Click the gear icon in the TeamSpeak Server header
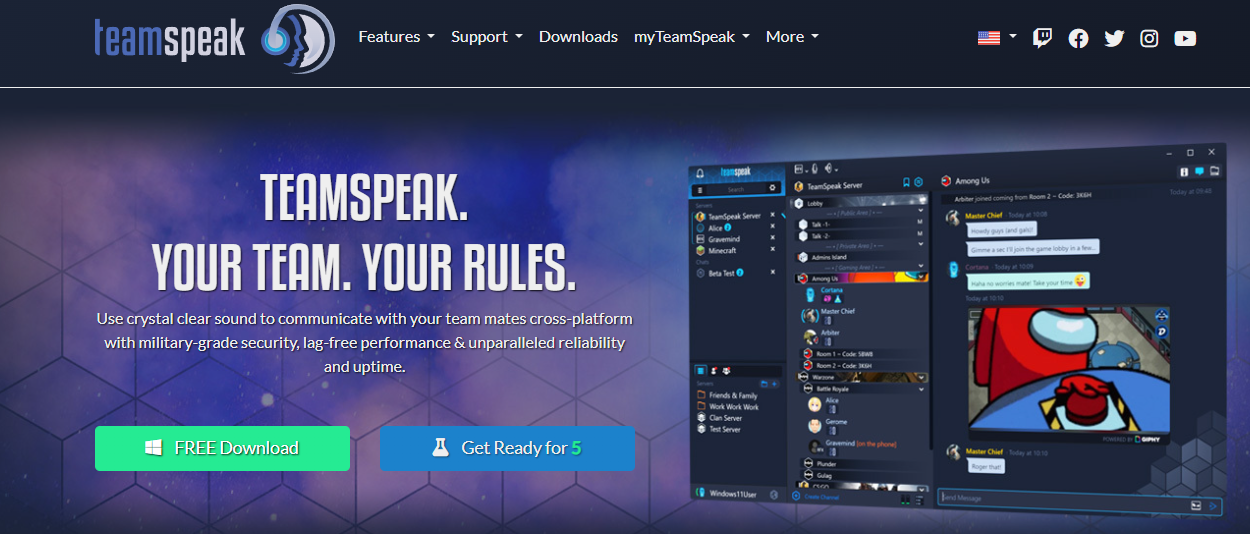 pos(919,183)
